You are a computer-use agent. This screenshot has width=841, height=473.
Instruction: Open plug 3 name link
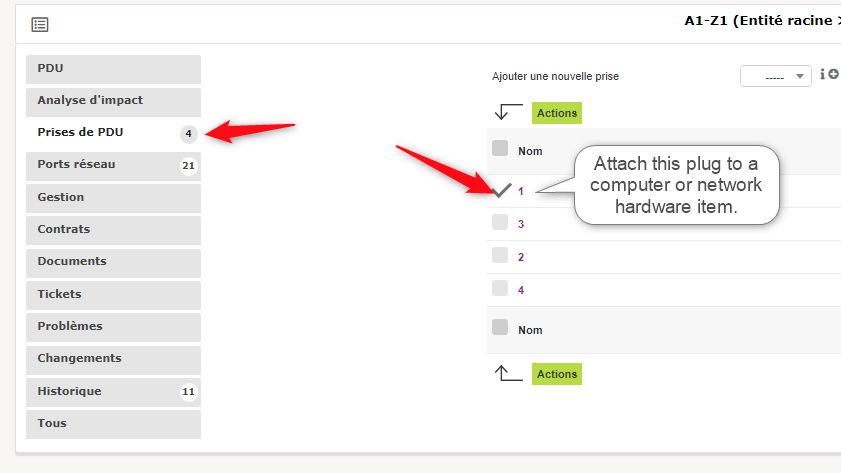521,224
